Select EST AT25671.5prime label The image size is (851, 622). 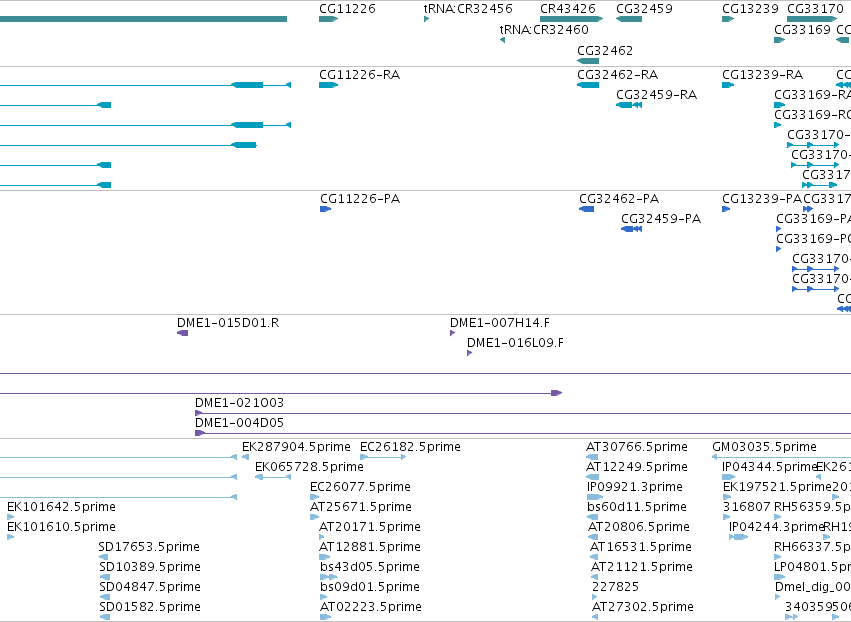361,507
